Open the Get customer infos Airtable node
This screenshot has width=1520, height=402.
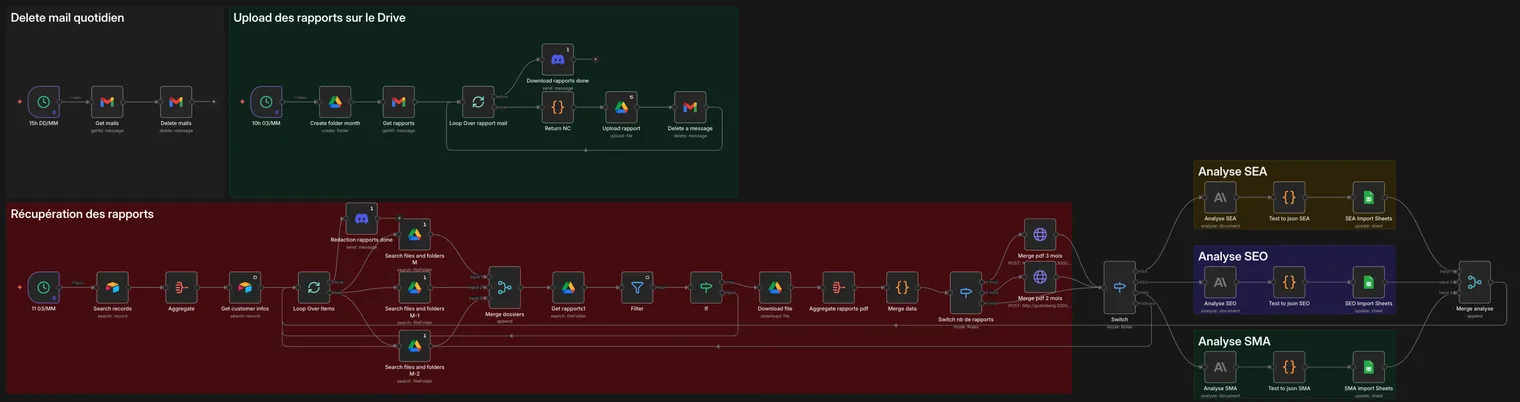[245, 287]
